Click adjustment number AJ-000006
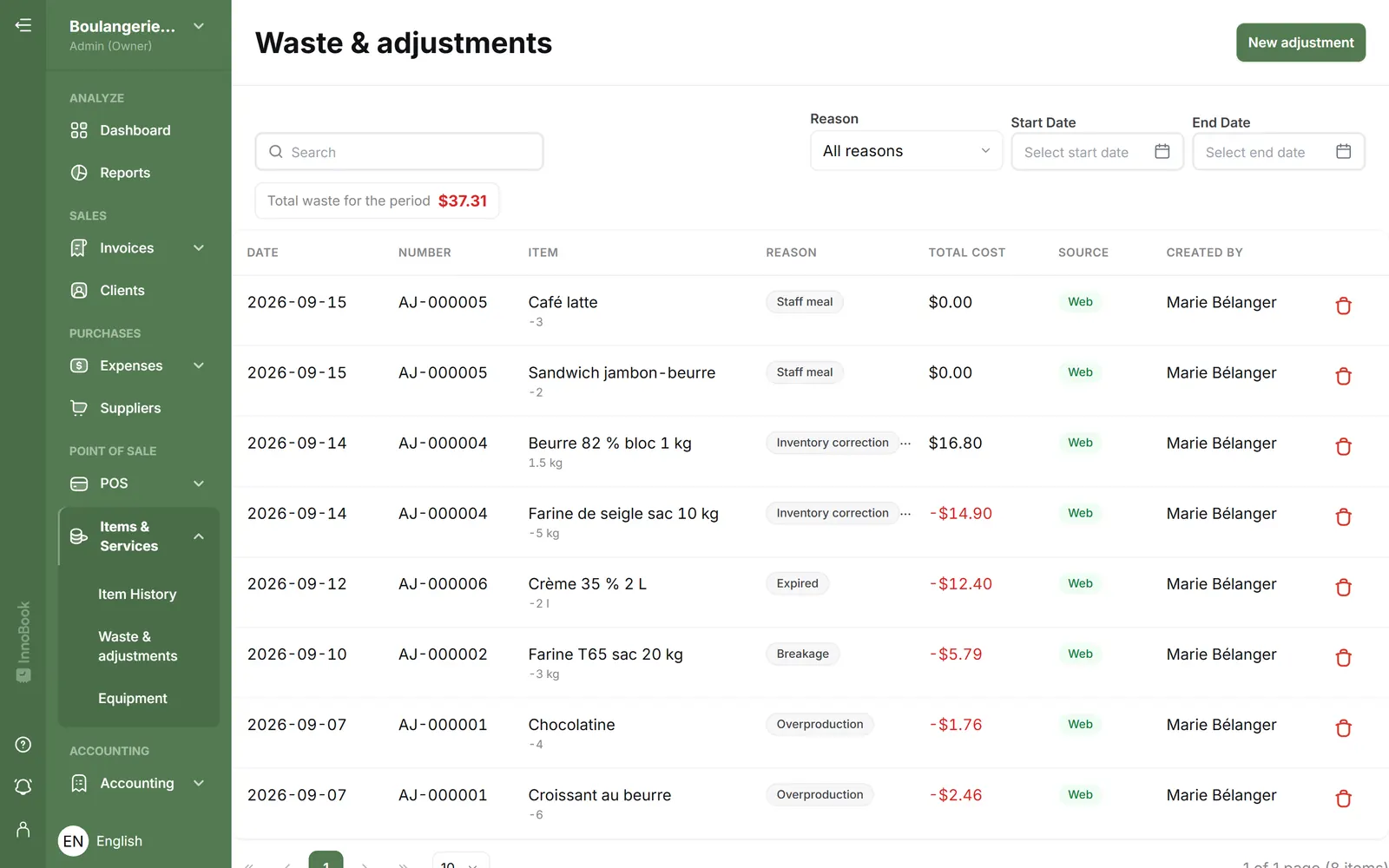 point(443,584)
